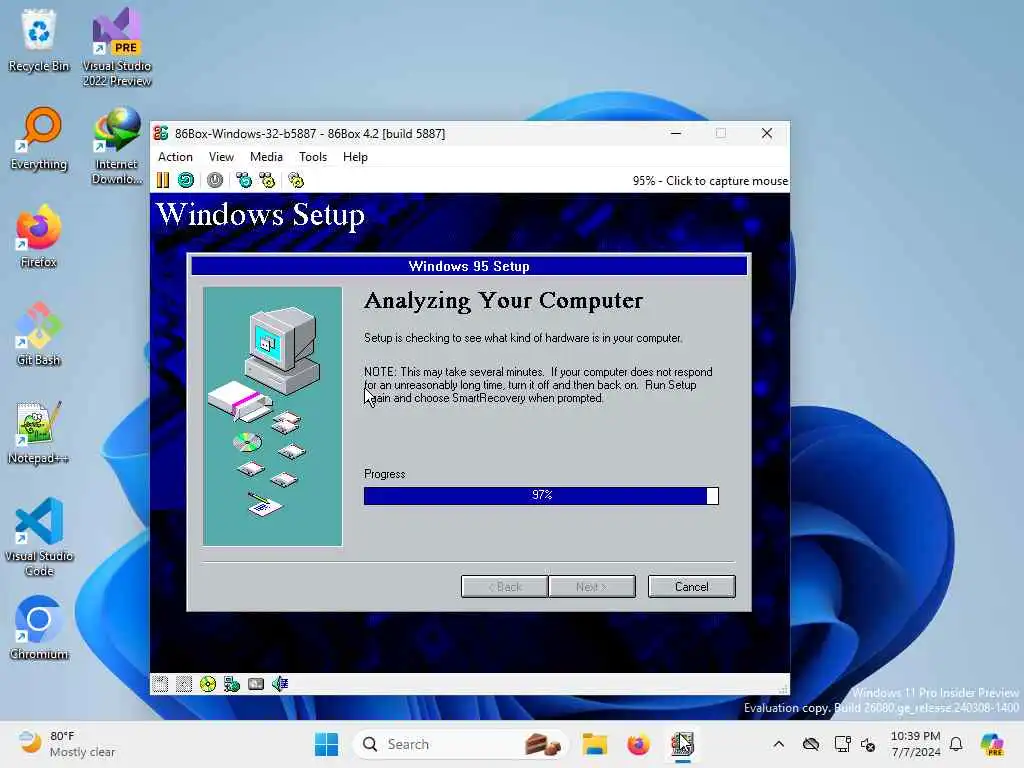The height and width of the screenshot is (768, 1024).
Task: Click the Back button in Setup
Action: [504, 586]
